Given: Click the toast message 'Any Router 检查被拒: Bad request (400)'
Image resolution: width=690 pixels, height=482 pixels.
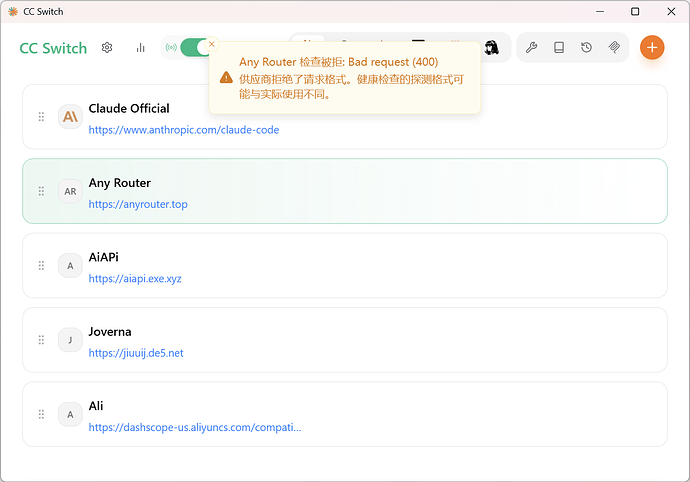Looking at the screenshot, I should point(338,62).
